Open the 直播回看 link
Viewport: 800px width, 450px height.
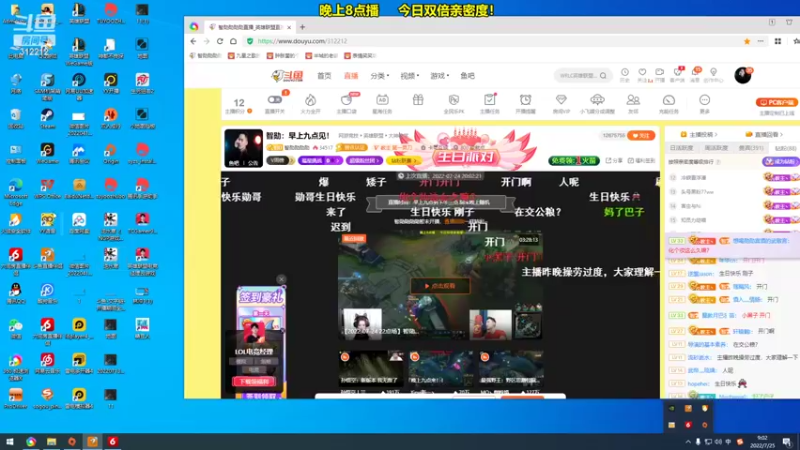click(764, 134)
